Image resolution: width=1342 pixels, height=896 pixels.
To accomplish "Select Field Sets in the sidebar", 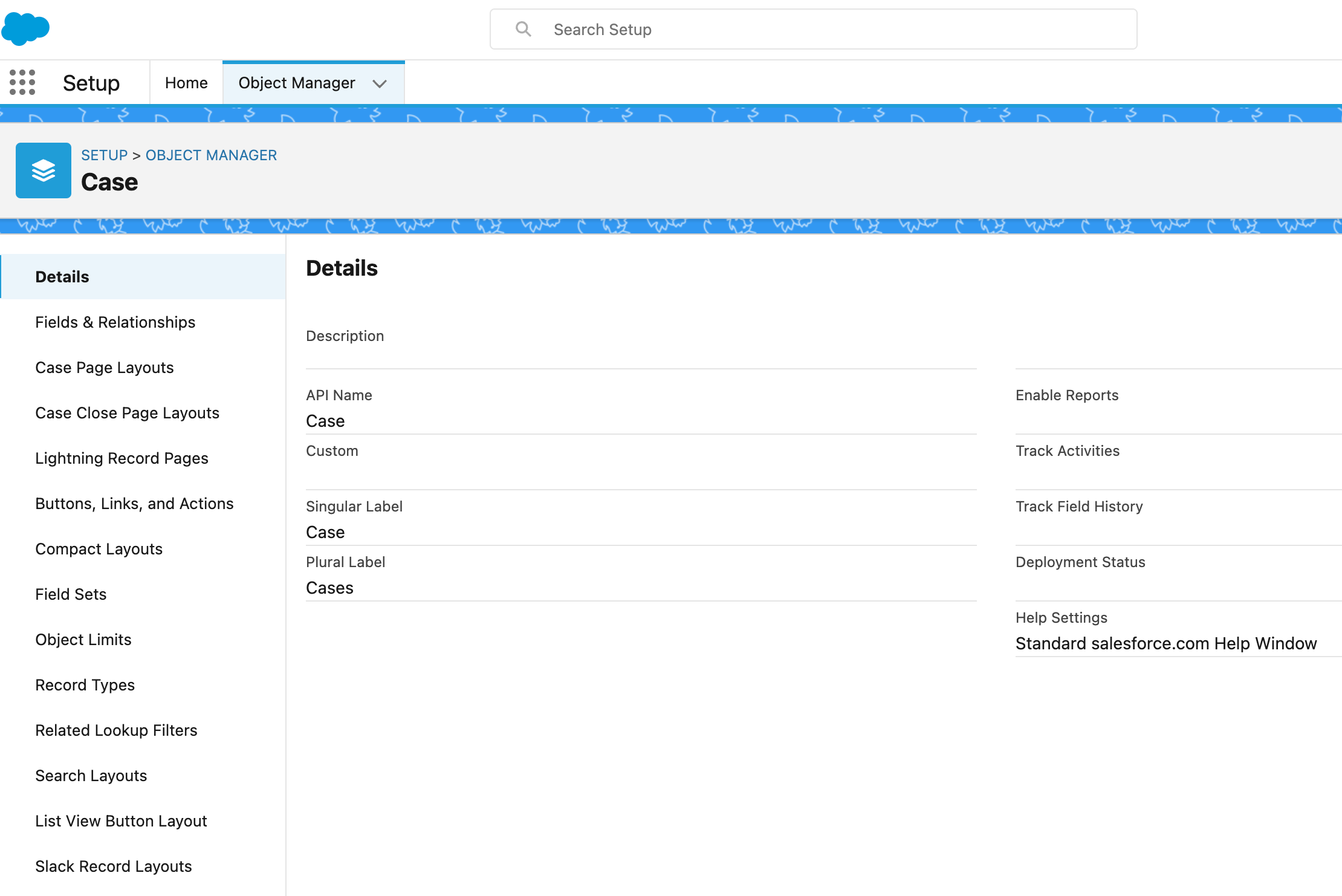I will tap(71, 594).
